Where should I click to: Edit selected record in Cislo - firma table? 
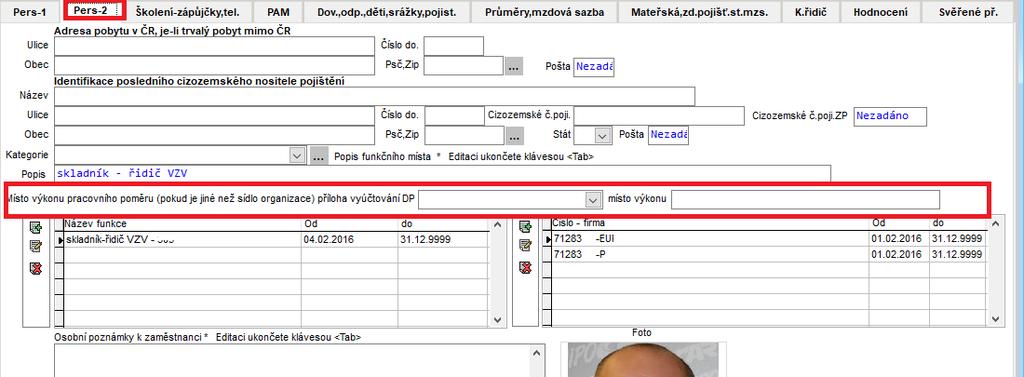525,245
